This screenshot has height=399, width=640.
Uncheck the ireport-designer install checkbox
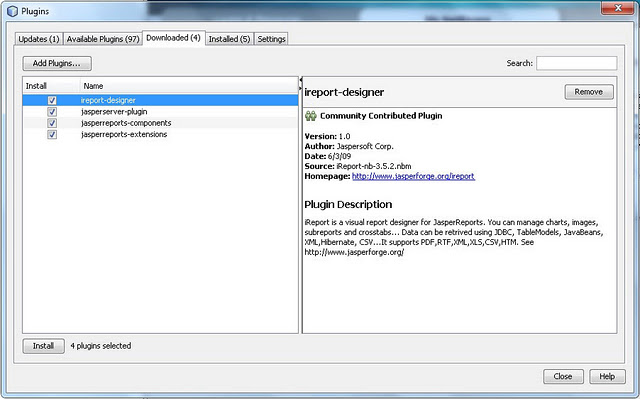52,100
